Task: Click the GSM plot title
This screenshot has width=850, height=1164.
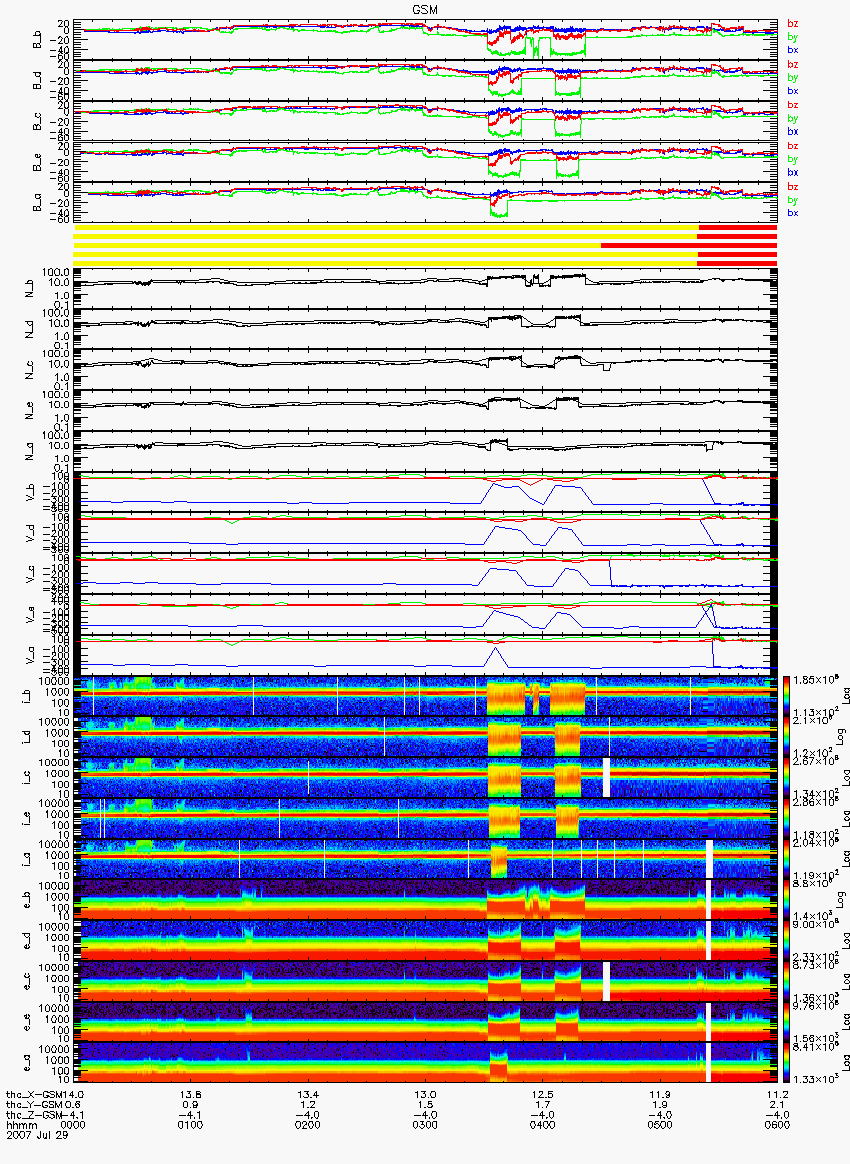Action: (x=425, y=9)
